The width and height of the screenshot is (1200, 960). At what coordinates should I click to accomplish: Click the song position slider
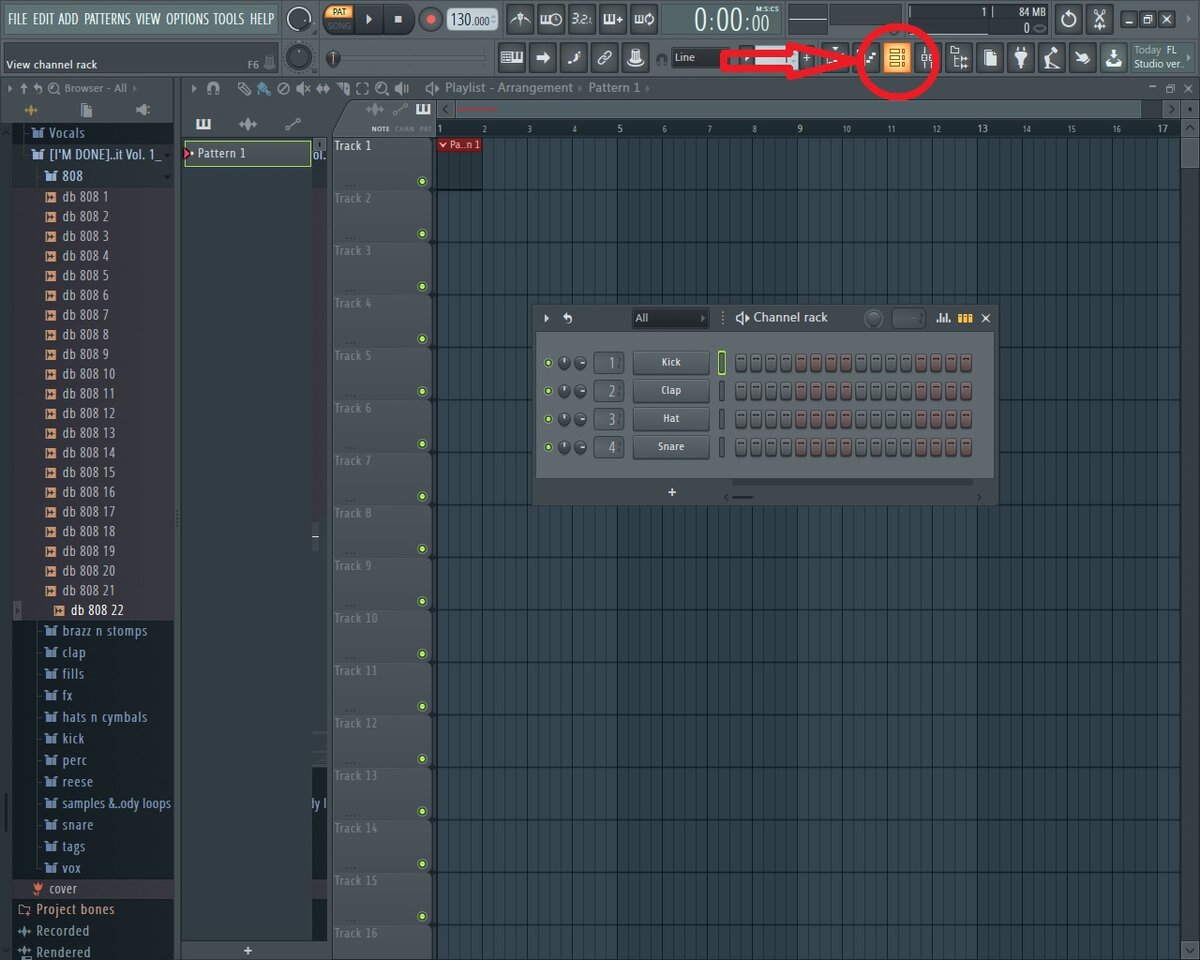click(410, 59)
